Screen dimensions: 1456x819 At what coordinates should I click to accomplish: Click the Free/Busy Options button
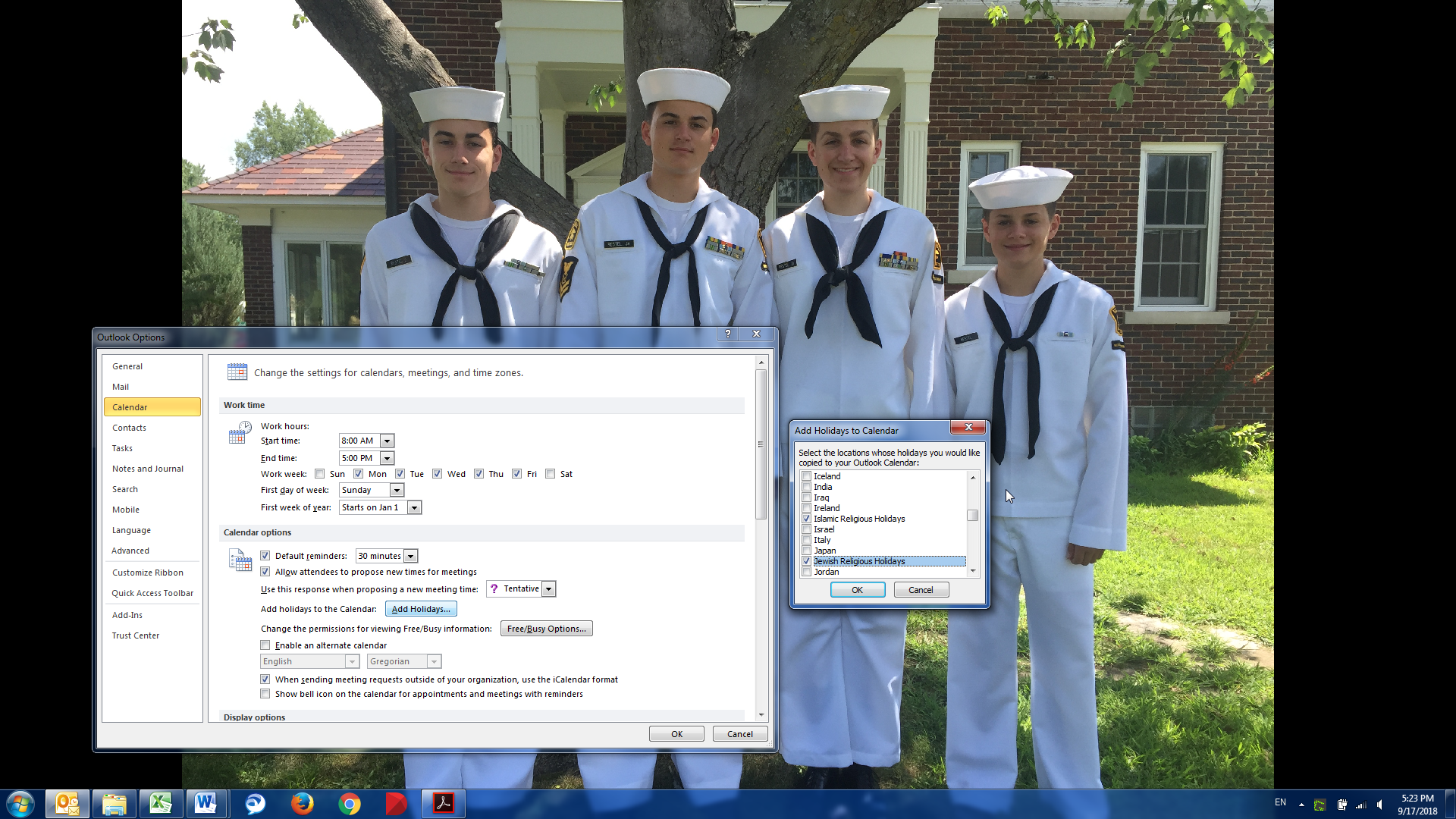(x=546, y=629)
